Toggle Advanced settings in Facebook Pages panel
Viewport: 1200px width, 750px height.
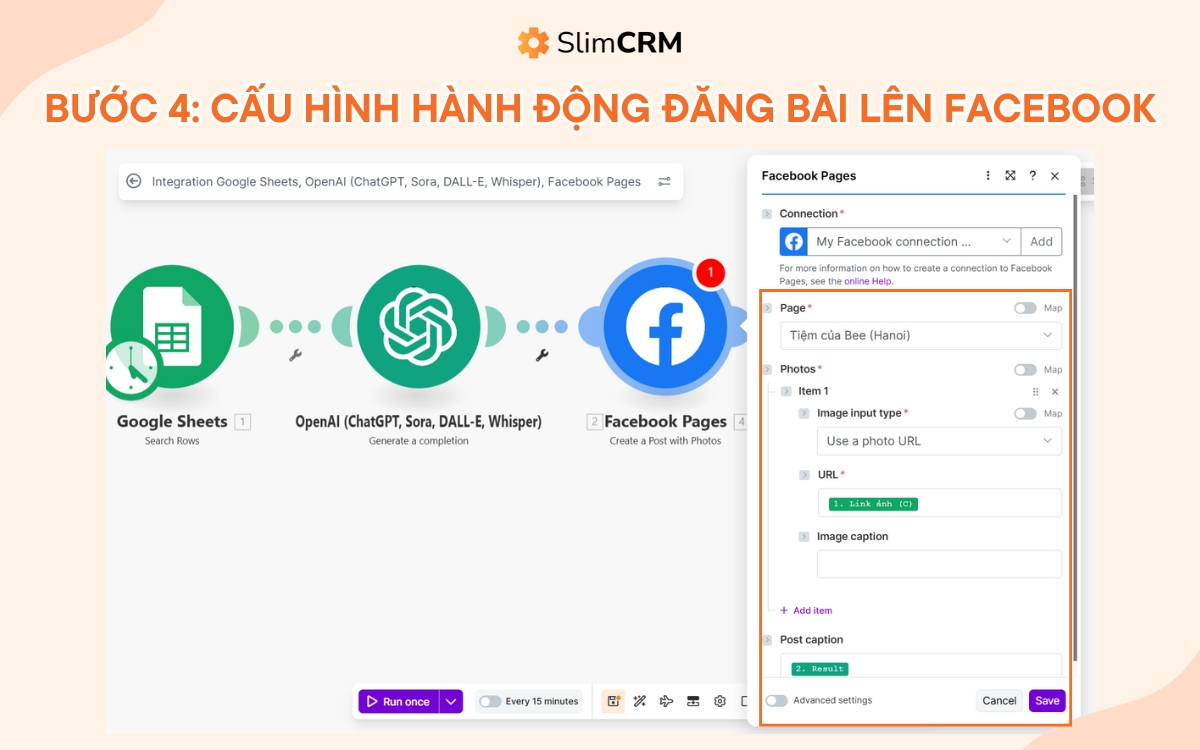point(776,700)
